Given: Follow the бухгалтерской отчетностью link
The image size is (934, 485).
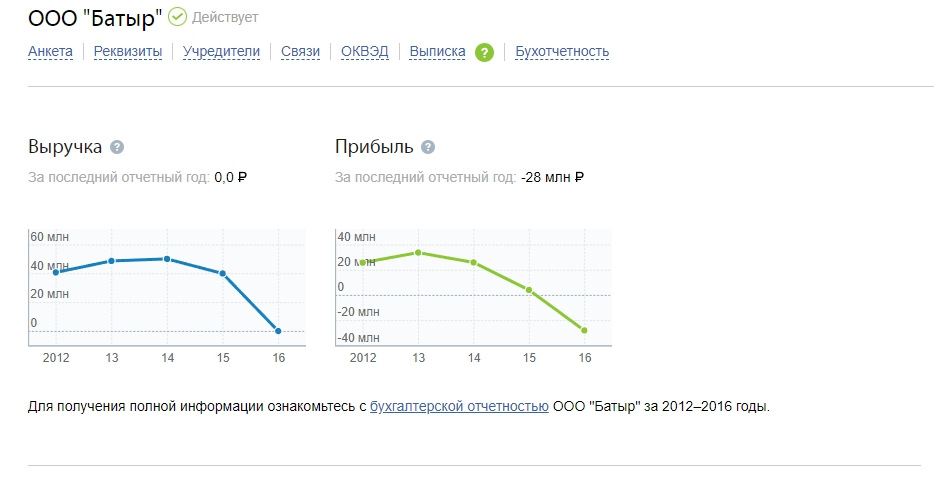Looking at the screenshot, I should tap(459, 406).
